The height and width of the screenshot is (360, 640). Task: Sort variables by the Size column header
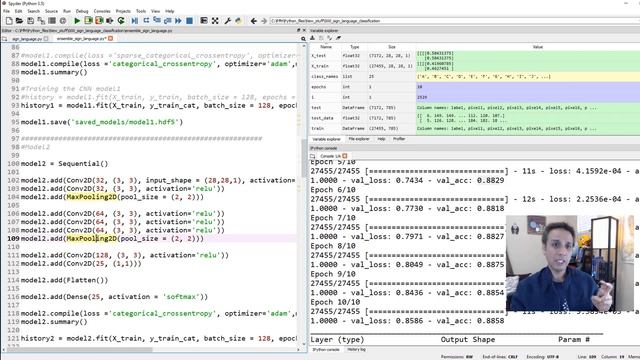coord(392,47)
